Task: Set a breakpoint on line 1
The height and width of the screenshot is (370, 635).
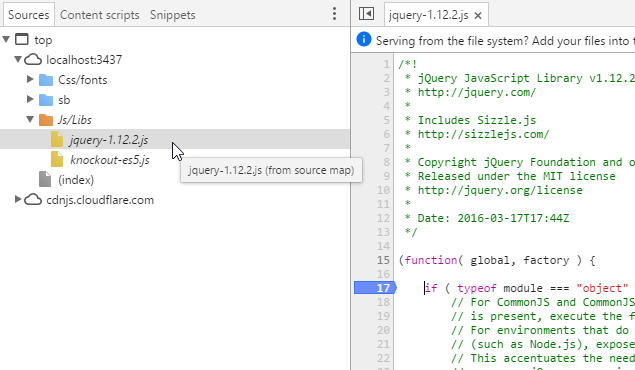Action: coord(386,64)
